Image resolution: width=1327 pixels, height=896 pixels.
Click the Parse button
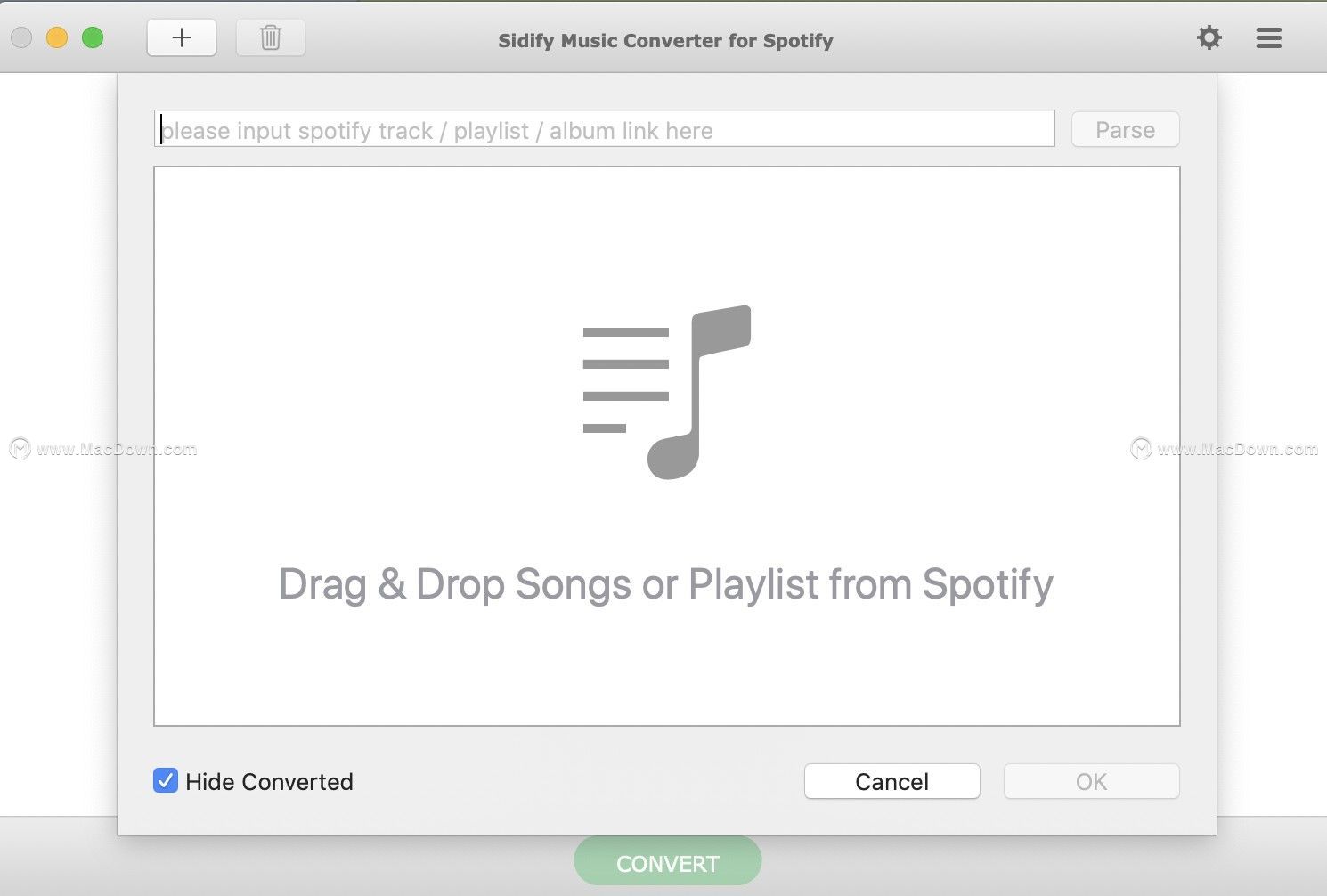[x=1126, y=129]
